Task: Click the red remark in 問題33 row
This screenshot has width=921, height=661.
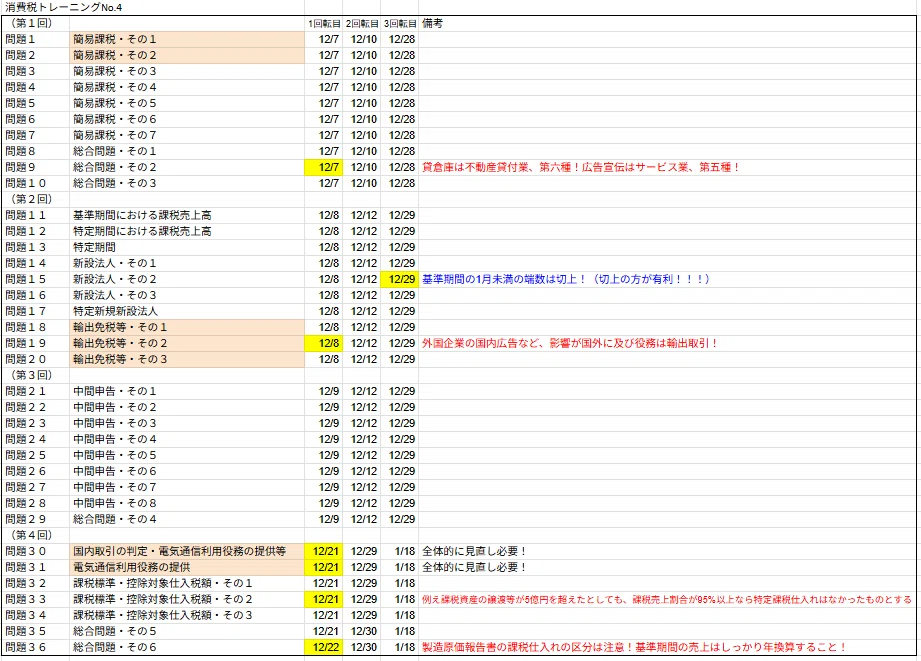Action: [x=667, y=599]
